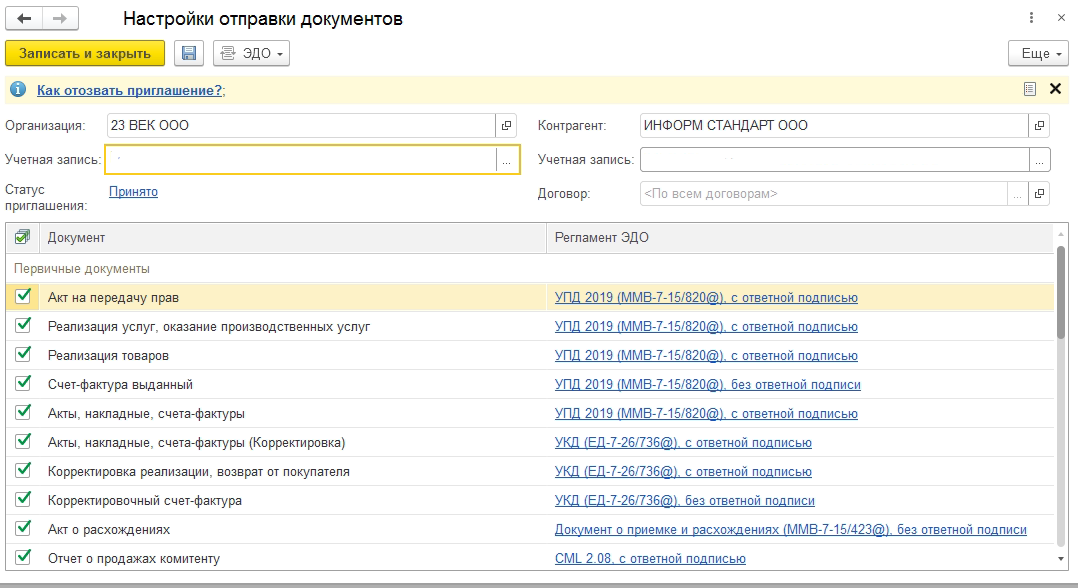Click the Контрагент field open icon
Viewport: 1078px width, 588px height.
tap(1039, 125)
